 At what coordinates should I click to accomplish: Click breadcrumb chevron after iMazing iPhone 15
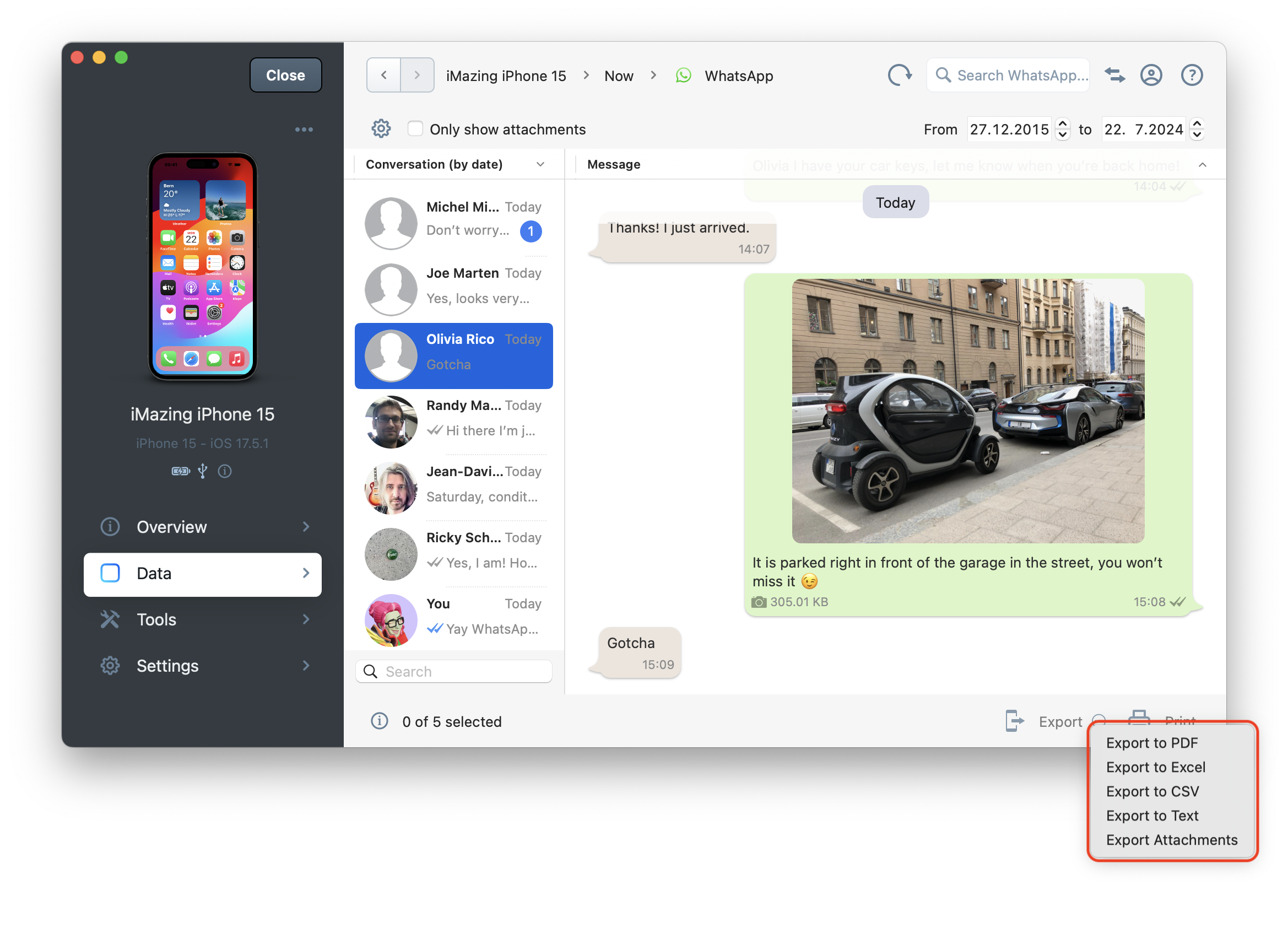click(x=586, y=75)
